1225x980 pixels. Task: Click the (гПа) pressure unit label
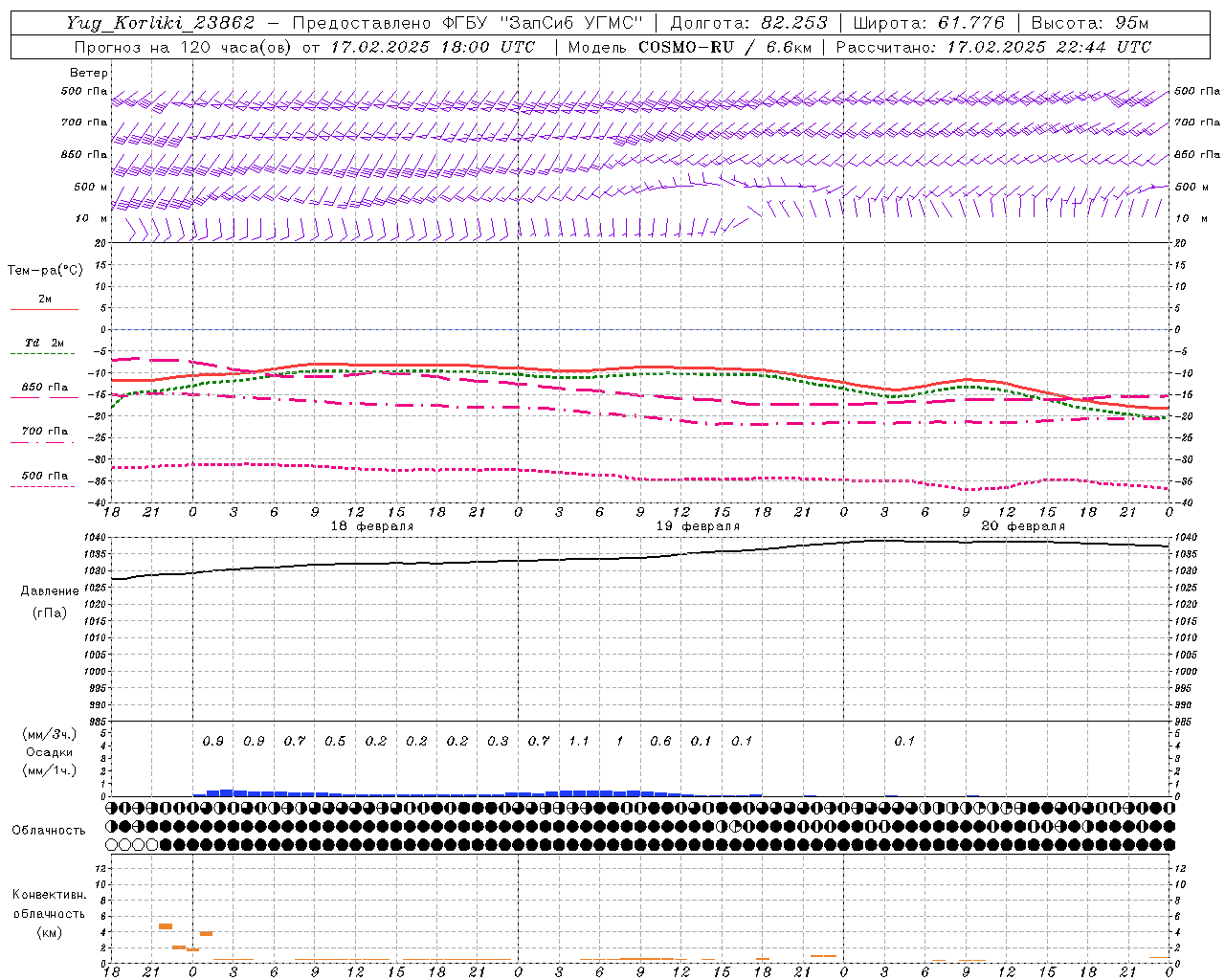(x=50, y=612)
